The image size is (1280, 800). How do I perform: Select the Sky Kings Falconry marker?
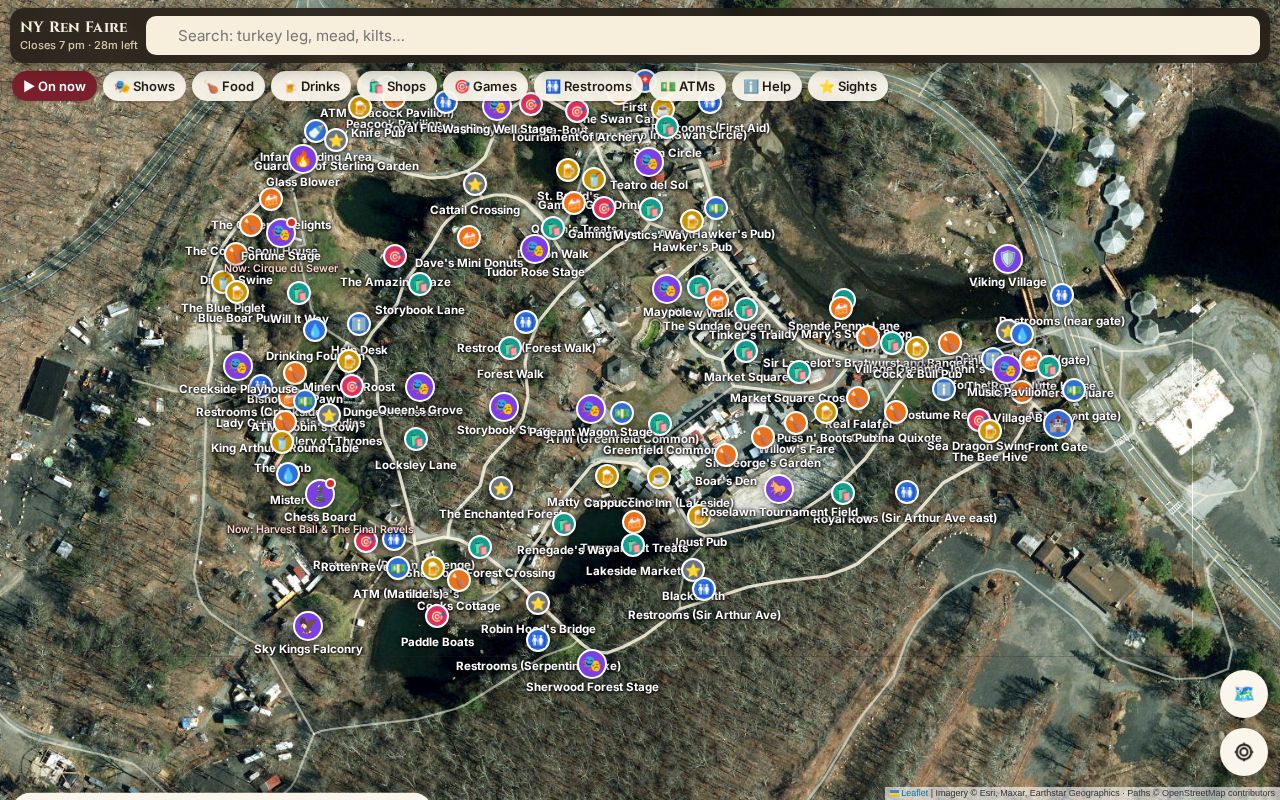click(308, 626)
